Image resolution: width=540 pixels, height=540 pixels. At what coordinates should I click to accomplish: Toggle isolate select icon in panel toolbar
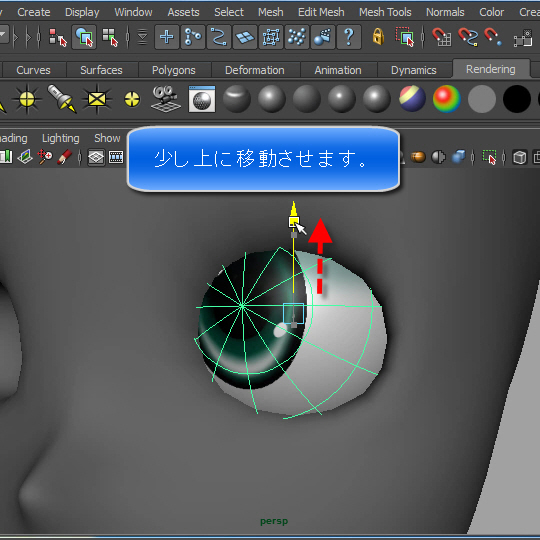point(489,157)
